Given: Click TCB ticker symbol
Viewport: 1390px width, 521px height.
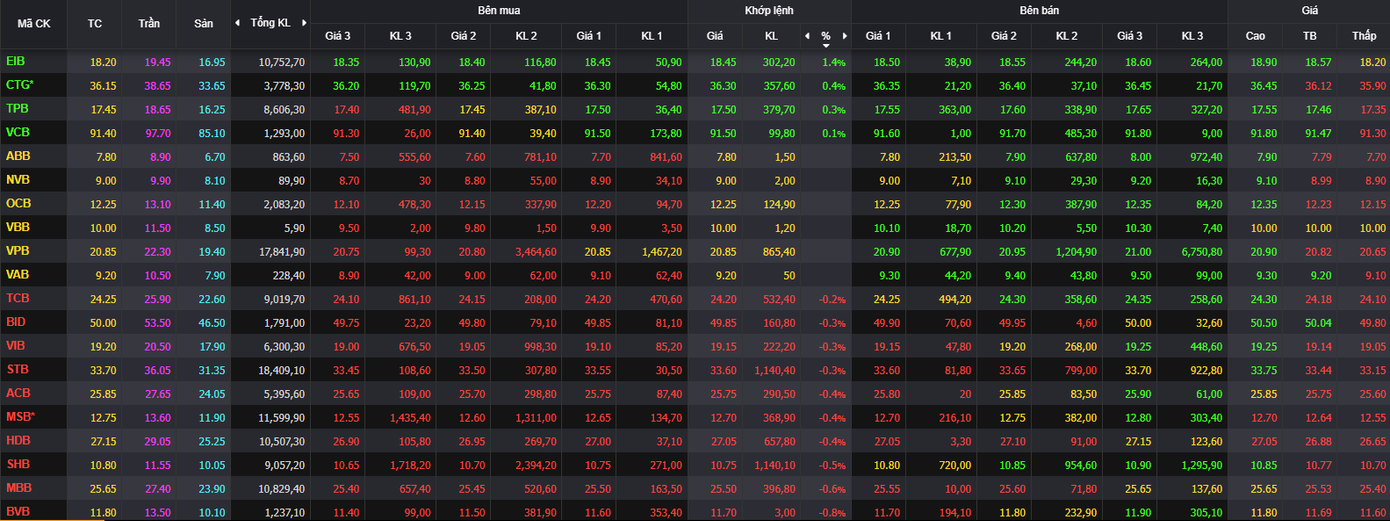Looking at the screenshot, I should [17, 298].
